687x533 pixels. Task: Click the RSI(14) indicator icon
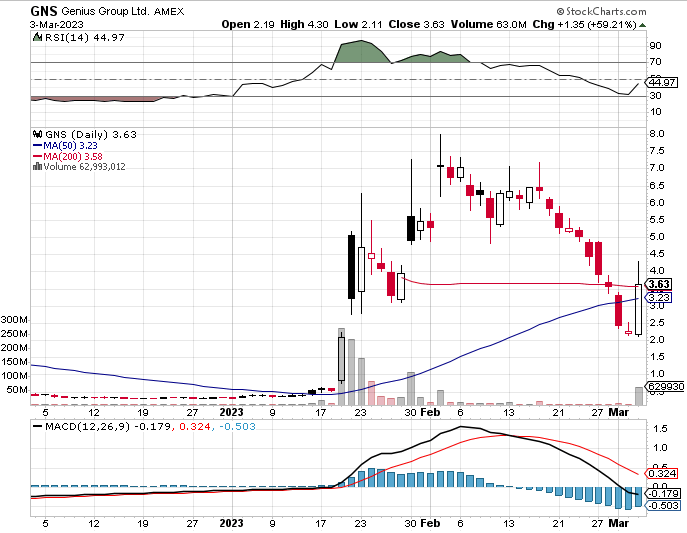(x=38, y=37)
